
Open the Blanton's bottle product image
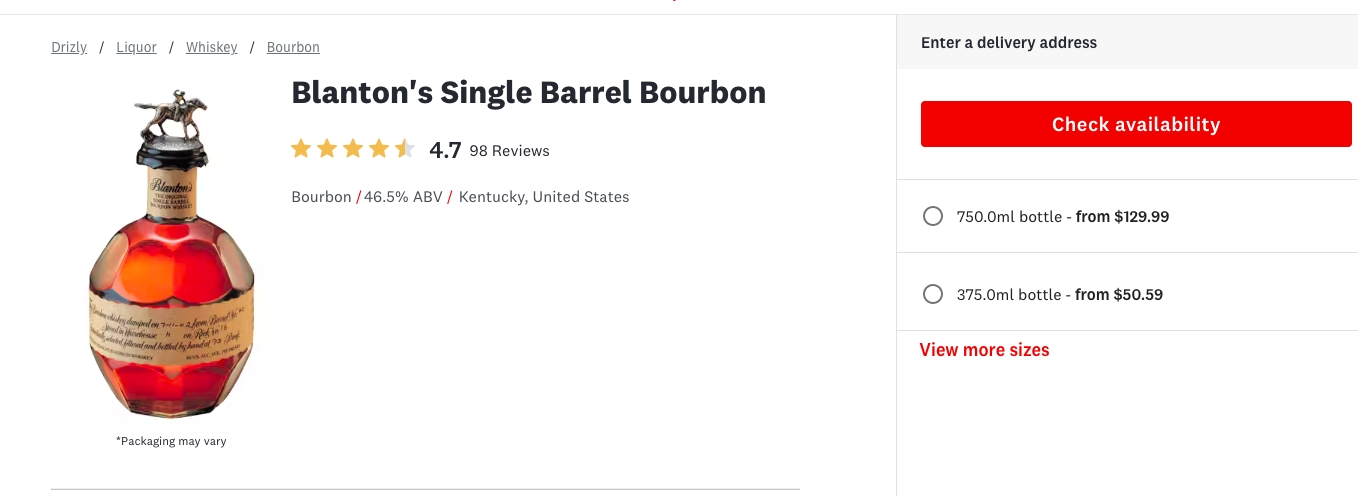171,258
